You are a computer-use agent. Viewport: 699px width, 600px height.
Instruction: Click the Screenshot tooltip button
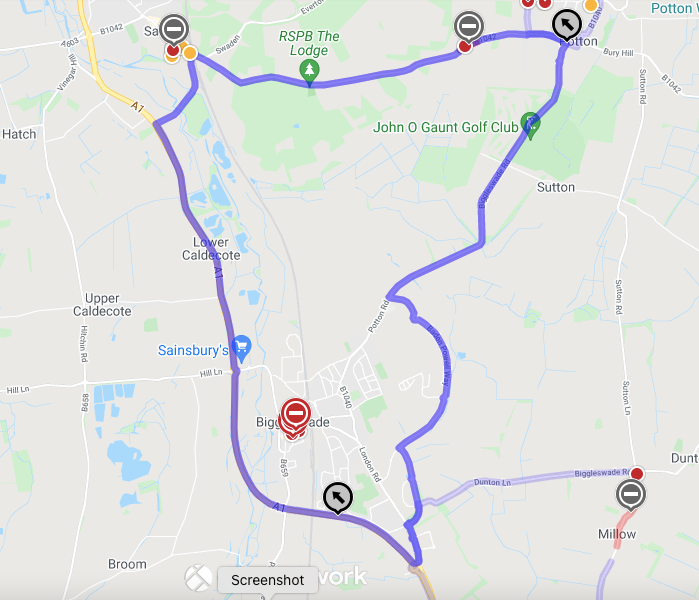(x=267, y=580)
